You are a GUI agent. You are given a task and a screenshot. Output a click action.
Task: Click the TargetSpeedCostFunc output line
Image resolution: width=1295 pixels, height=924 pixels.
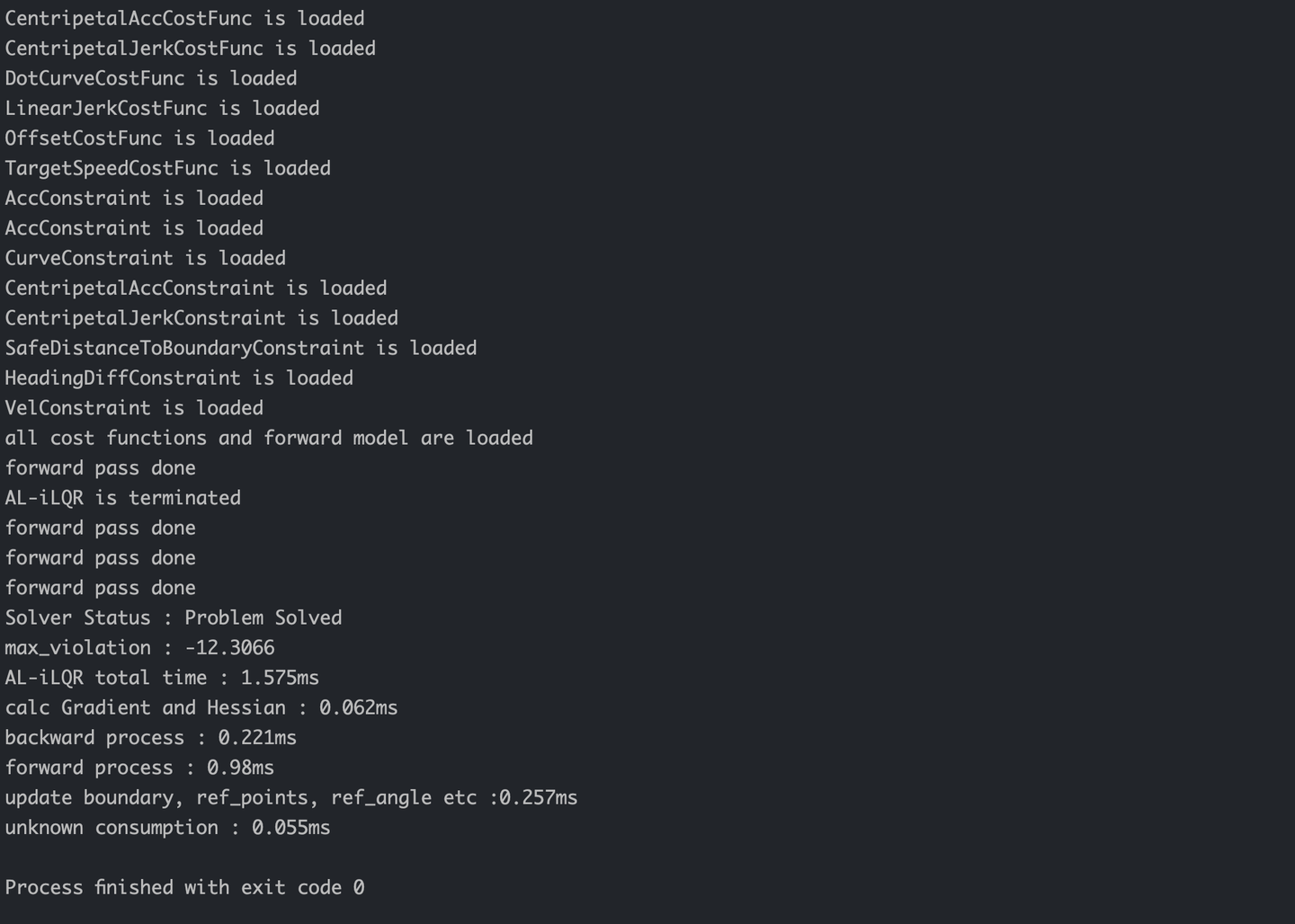tap(167, 169)
